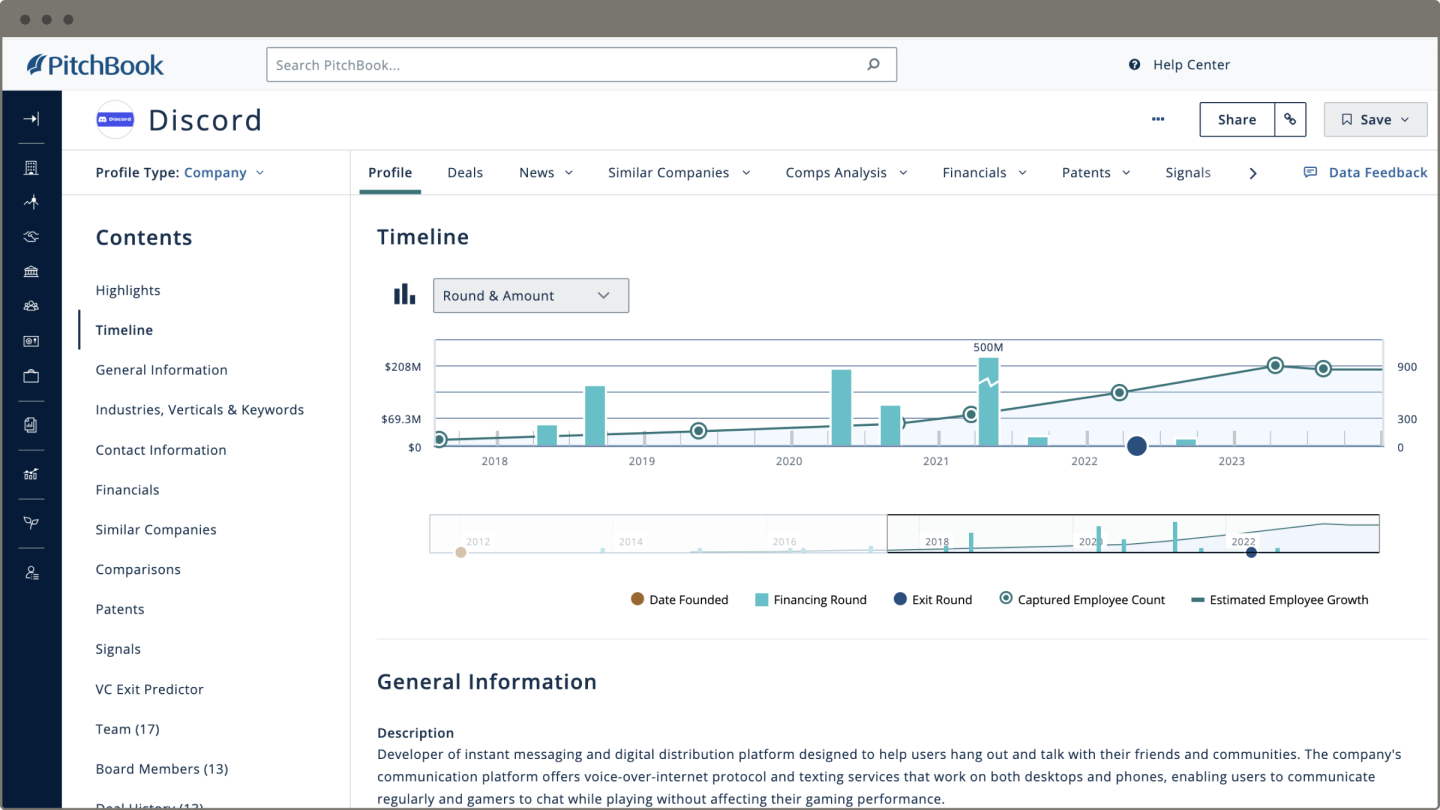
Task: Open the Companies building icon in sidebar
Action: pos(31,168)
